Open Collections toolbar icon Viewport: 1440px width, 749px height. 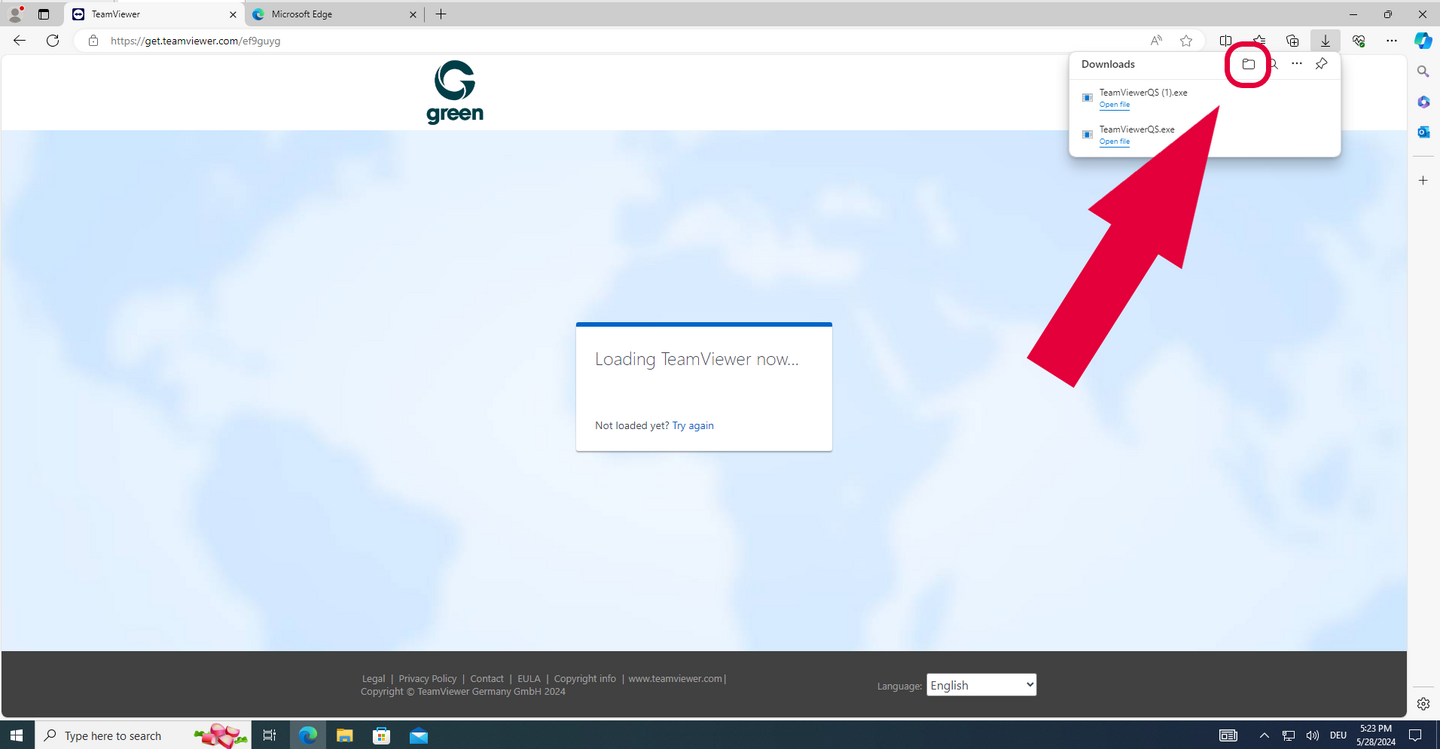tap(1292, 41)
